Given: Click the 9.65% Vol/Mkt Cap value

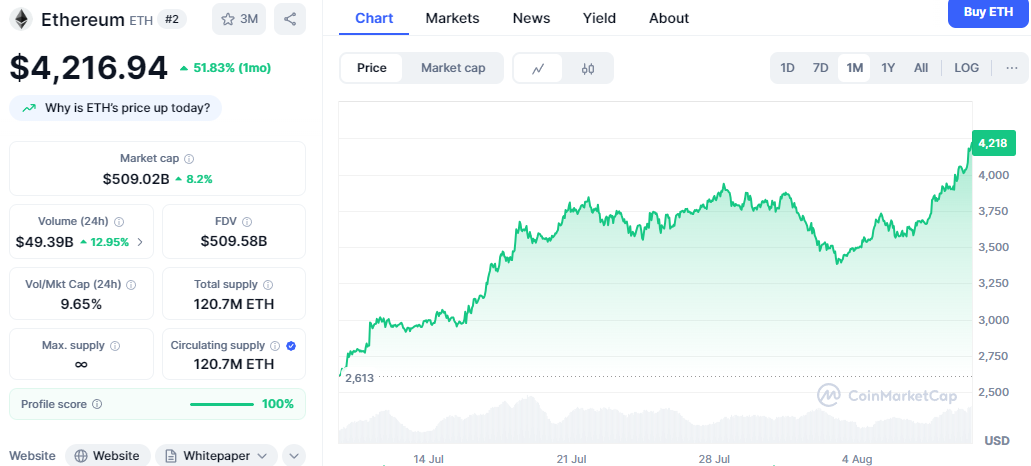Looking at the screenshot, I should point(82,304).
